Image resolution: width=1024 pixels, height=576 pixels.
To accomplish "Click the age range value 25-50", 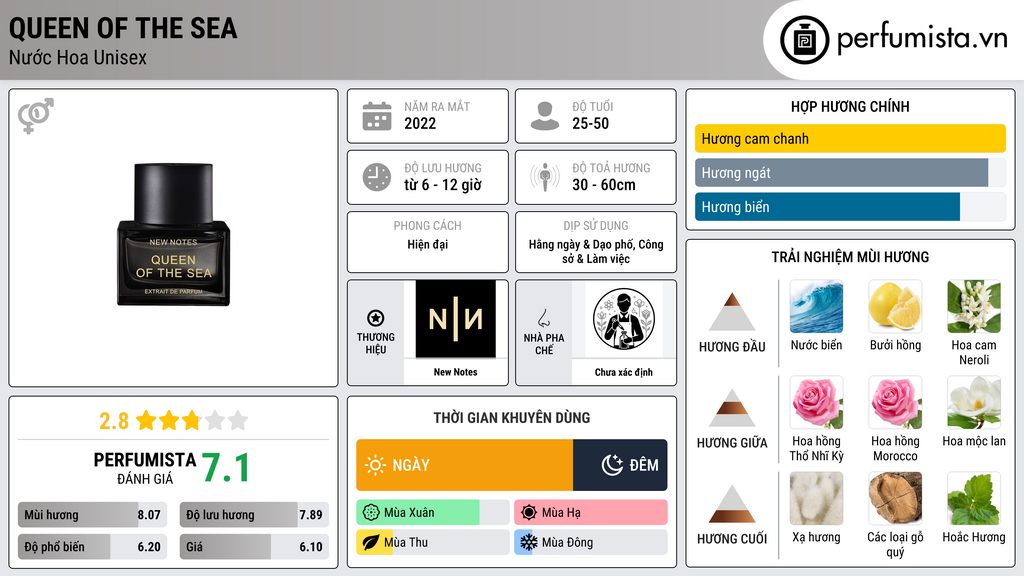I will [590, 123].
